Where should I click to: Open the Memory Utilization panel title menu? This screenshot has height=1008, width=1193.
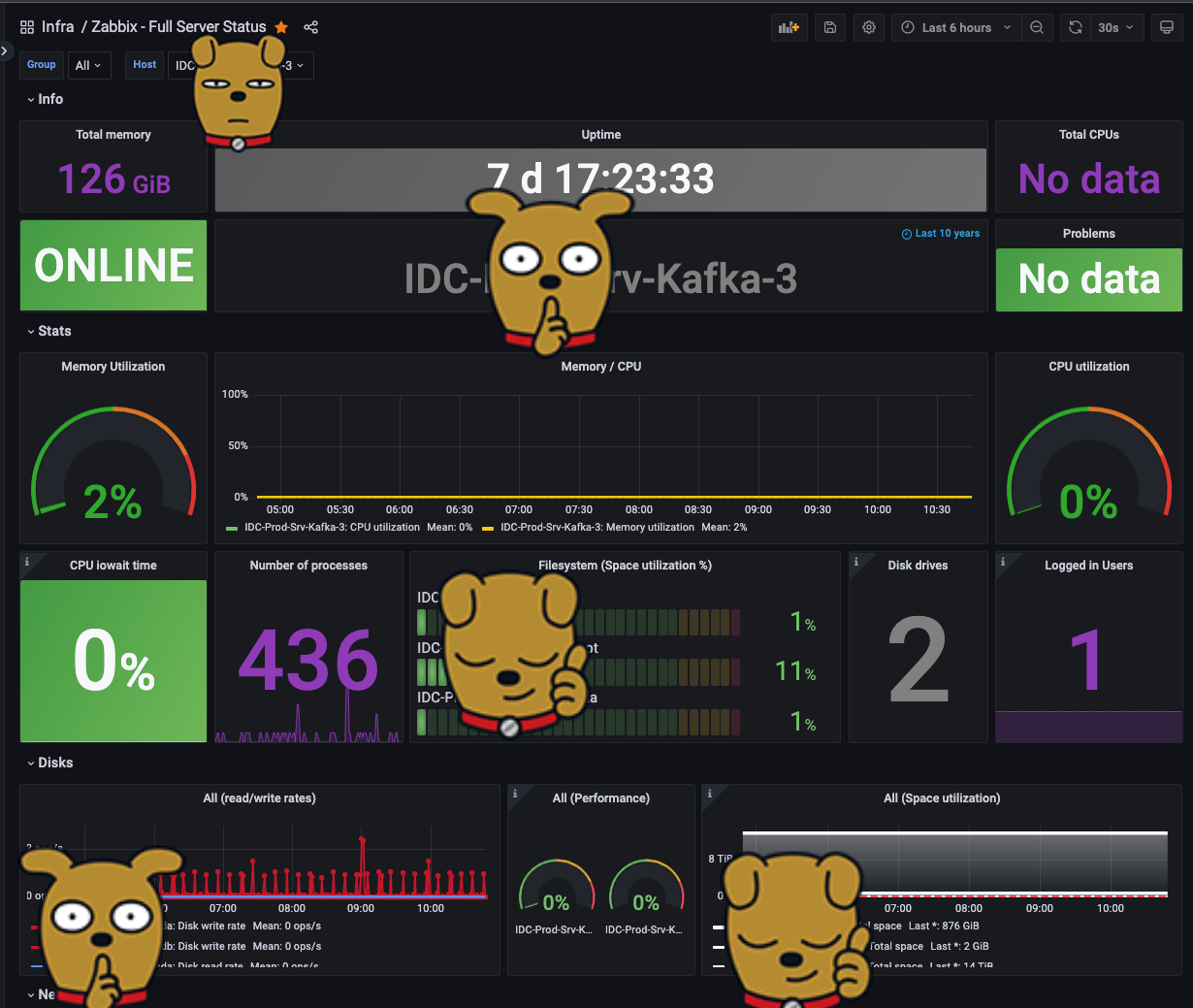[113, 367]
